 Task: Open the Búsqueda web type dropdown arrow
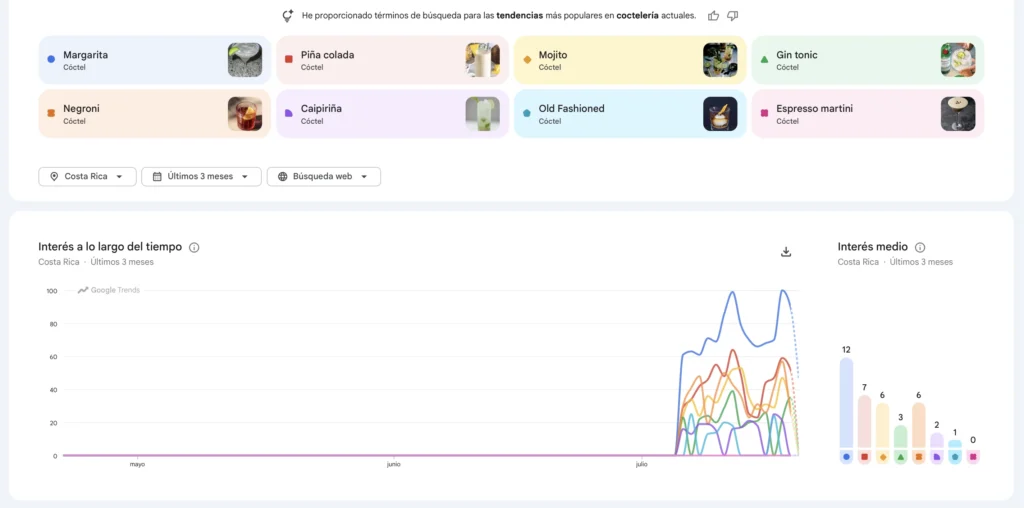364,177
